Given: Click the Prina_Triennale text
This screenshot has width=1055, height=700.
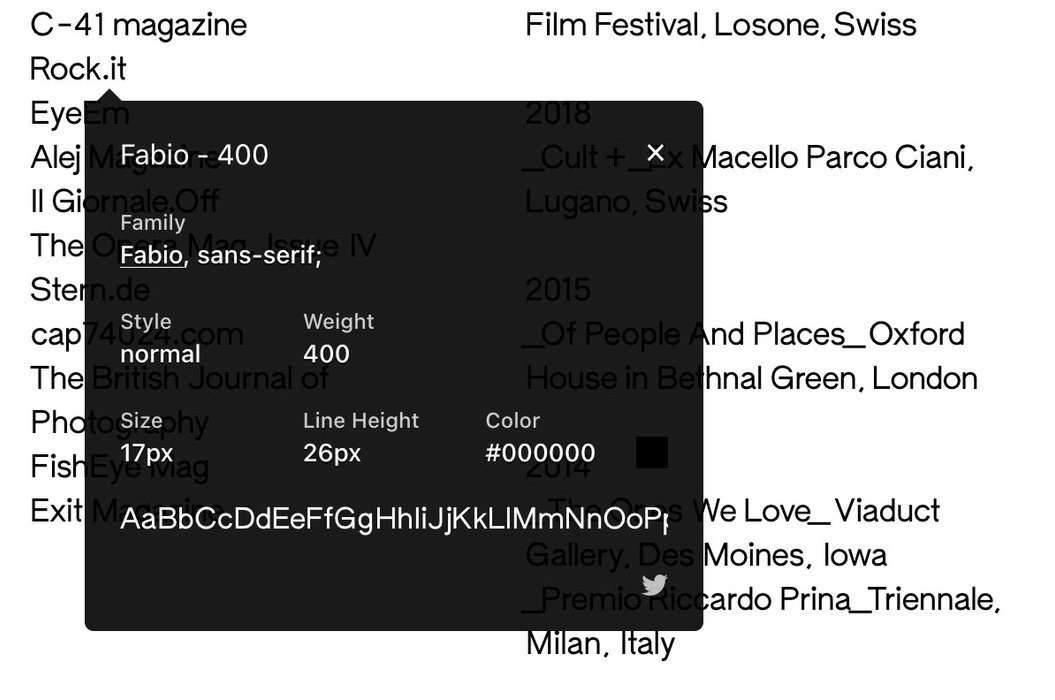Looking at the screenshot, I should pos(890,600).
